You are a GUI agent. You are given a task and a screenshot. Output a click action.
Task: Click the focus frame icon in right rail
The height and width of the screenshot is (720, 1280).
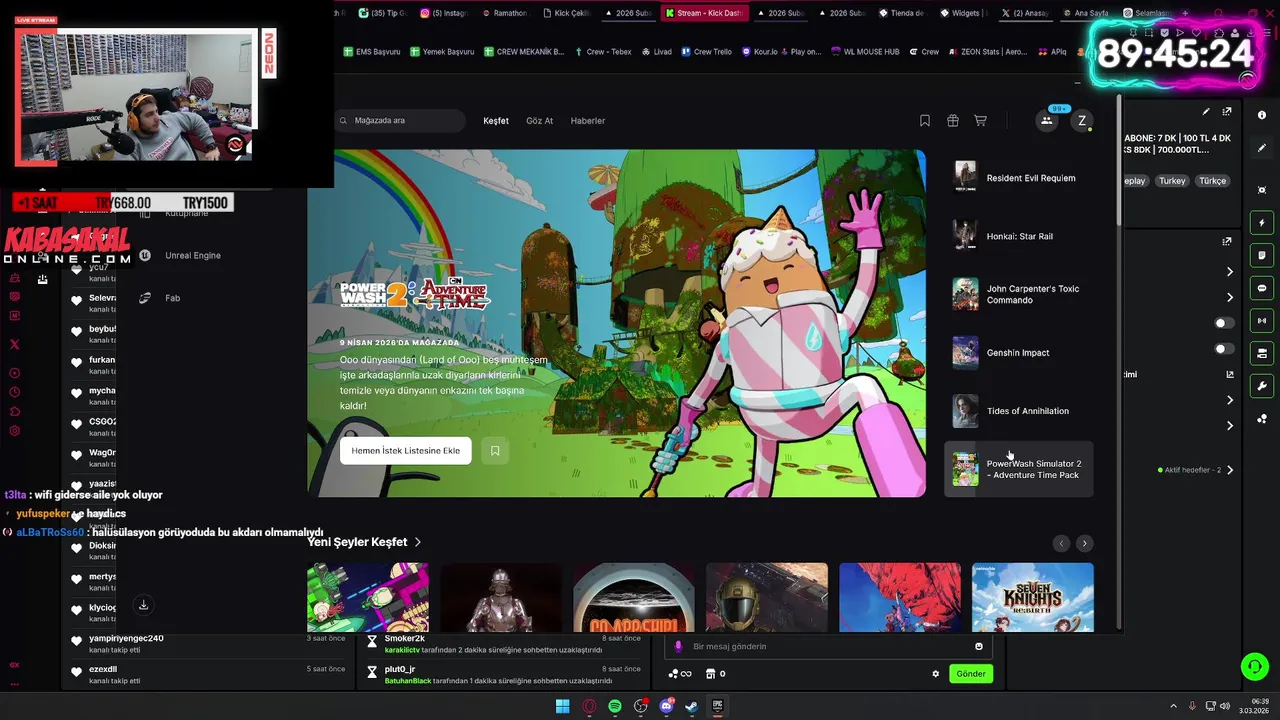pyautogui.click(x=1262, y=190)
